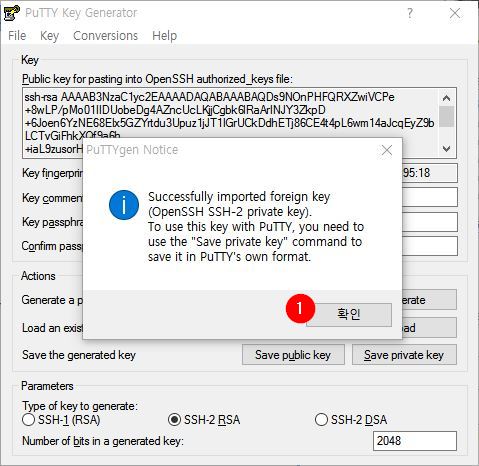Close the PuTTY Key Generator window
Screen dimensions: 479x466
(x=455, y=13)
